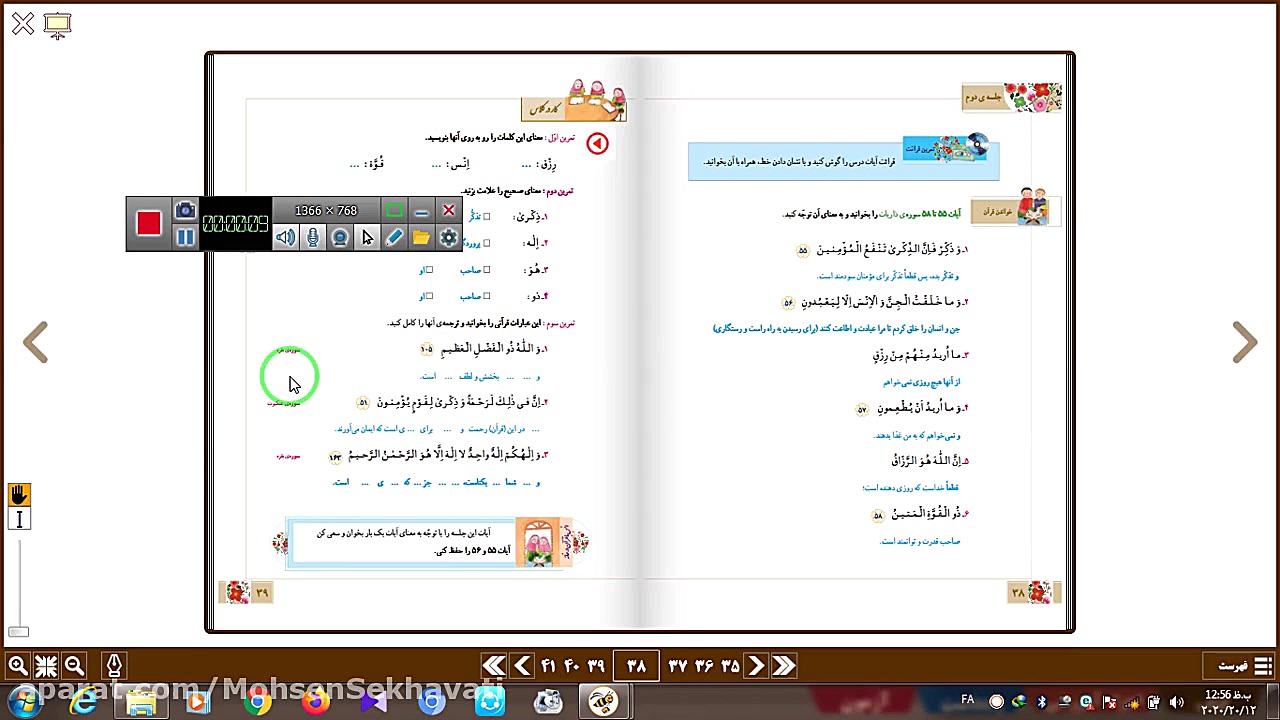The height and width of the screenshot is (720, 1280).
Task: Toggle the microphone in recording toolbar
Action: 313,237
